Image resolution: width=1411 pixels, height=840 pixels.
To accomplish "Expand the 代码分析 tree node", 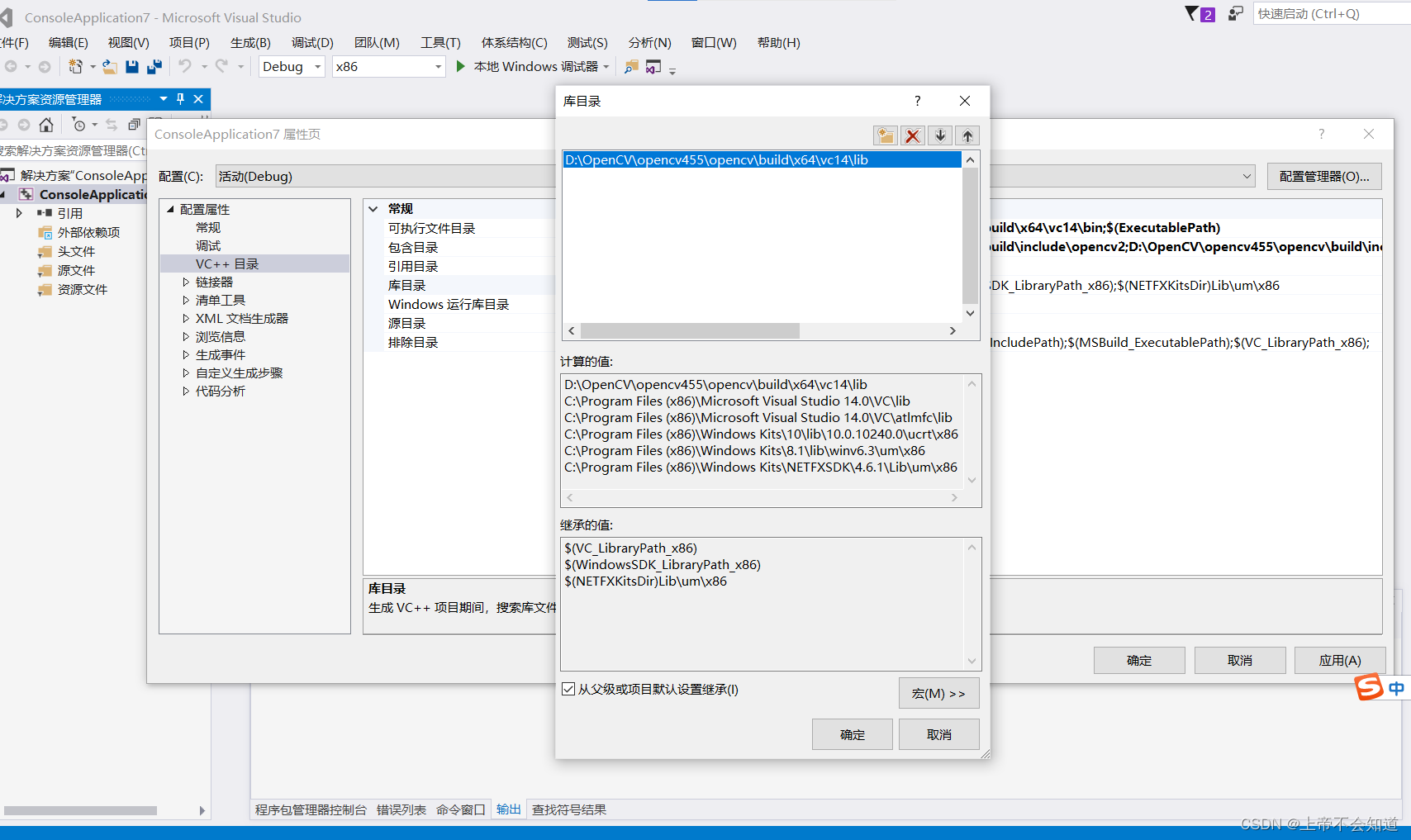I will tap(186, 391).
